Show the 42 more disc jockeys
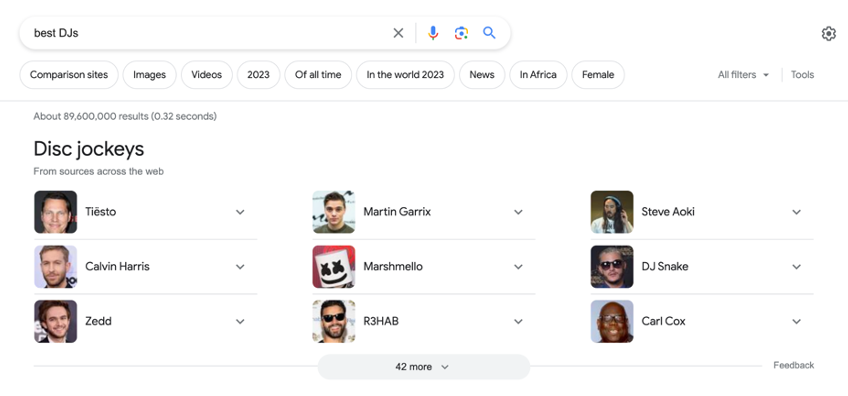848x396 pixels. tap(423, 367)
